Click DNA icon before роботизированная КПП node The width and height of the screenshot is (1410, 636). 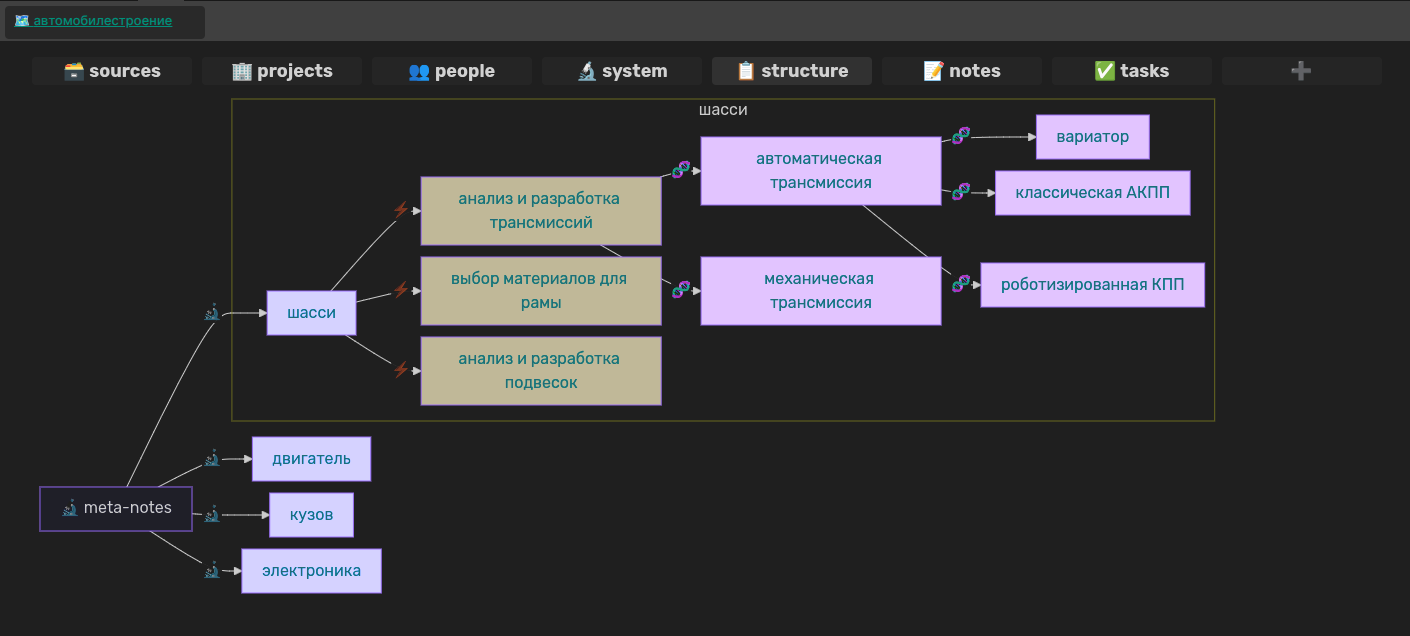pos(960,284)
